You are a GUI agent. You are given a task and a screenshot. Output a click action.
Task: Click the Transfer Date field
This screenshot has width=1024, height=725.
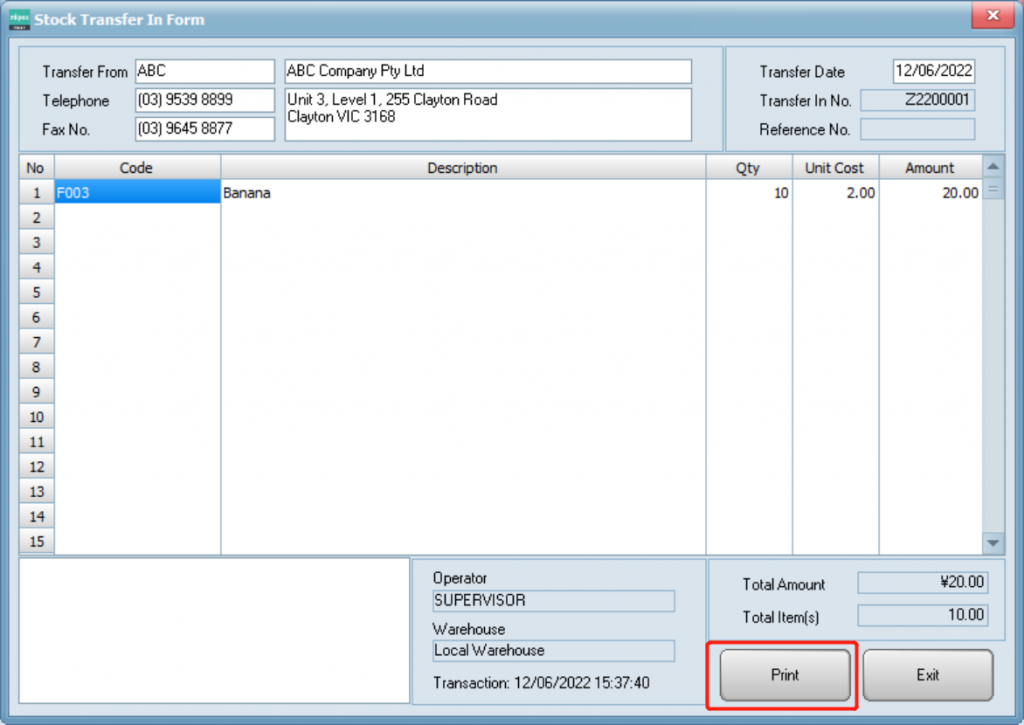933,72
